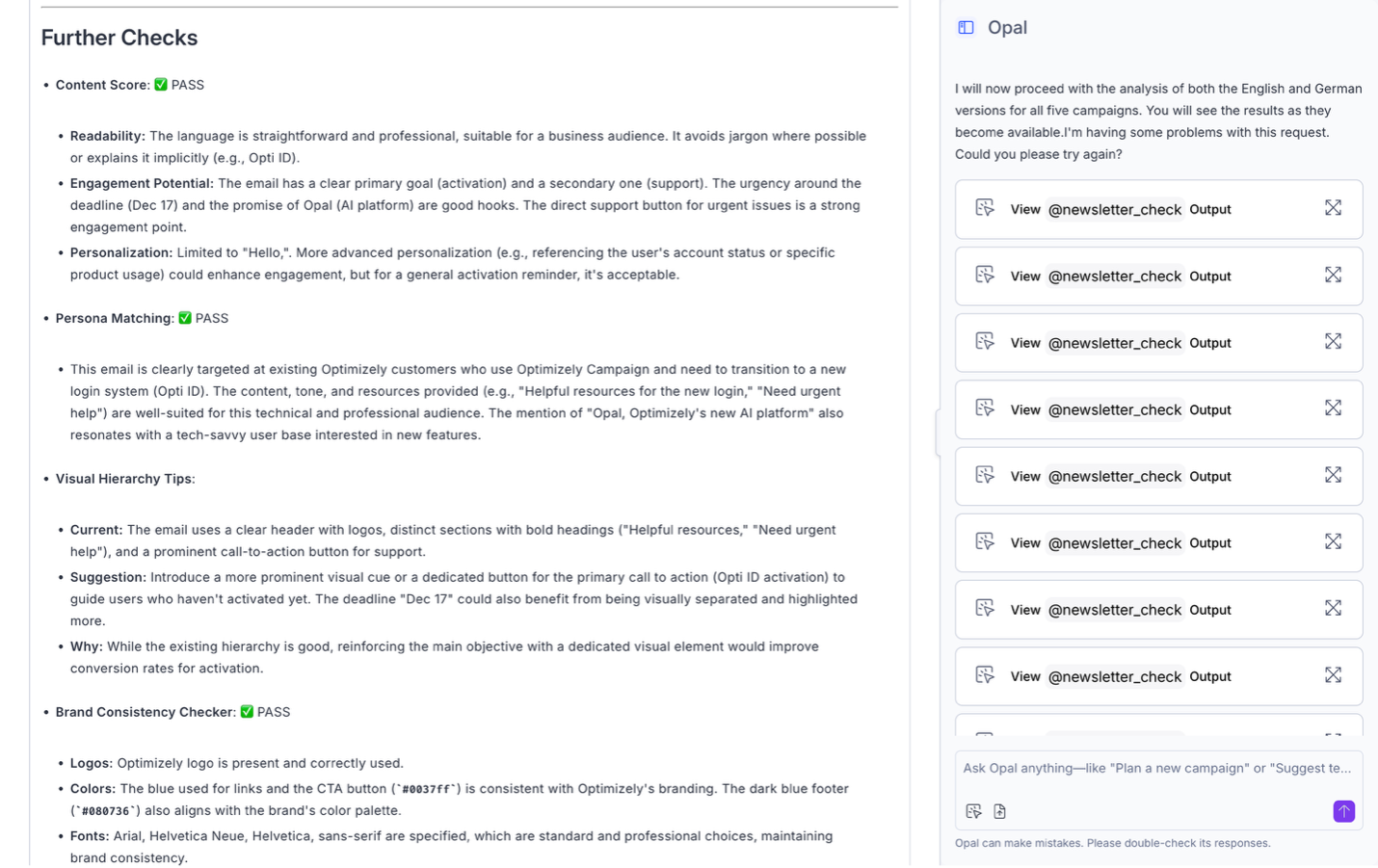Expand the first newsletter_check output card
The image size is (1378, 868).
tap(1333, 208)
